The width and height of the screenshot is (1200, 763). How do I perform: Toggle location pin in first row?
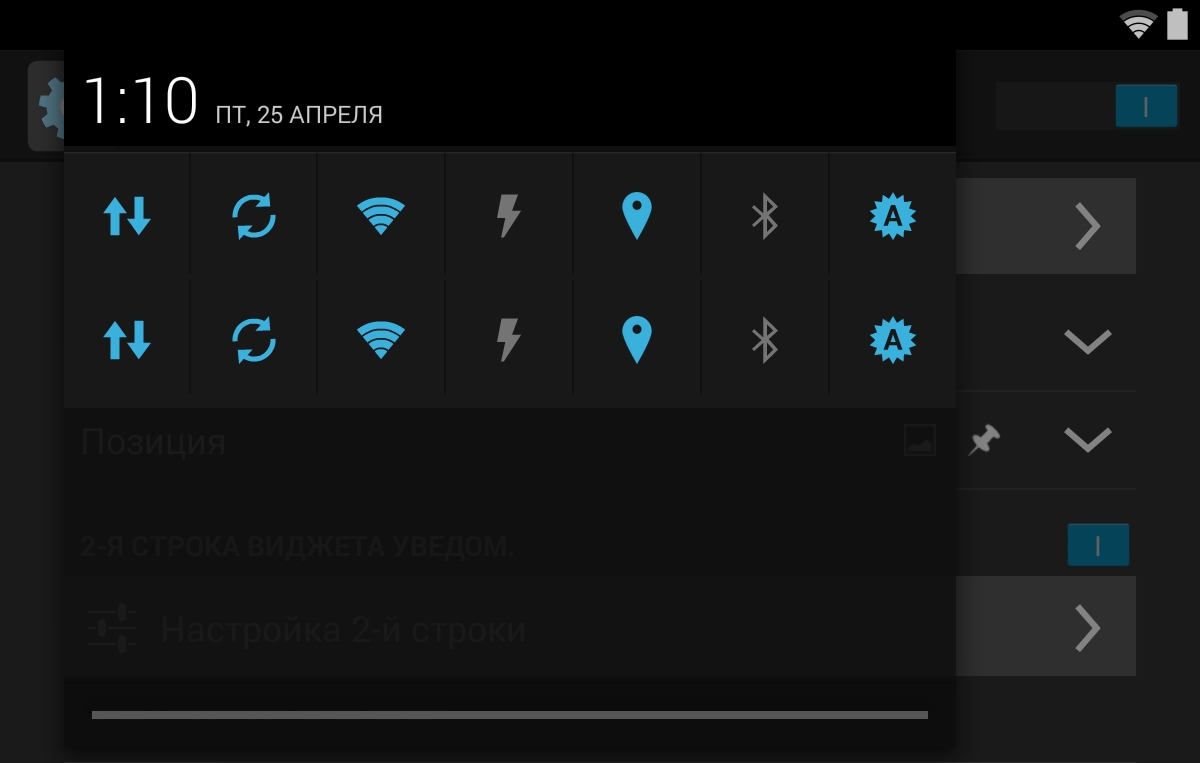637,215
